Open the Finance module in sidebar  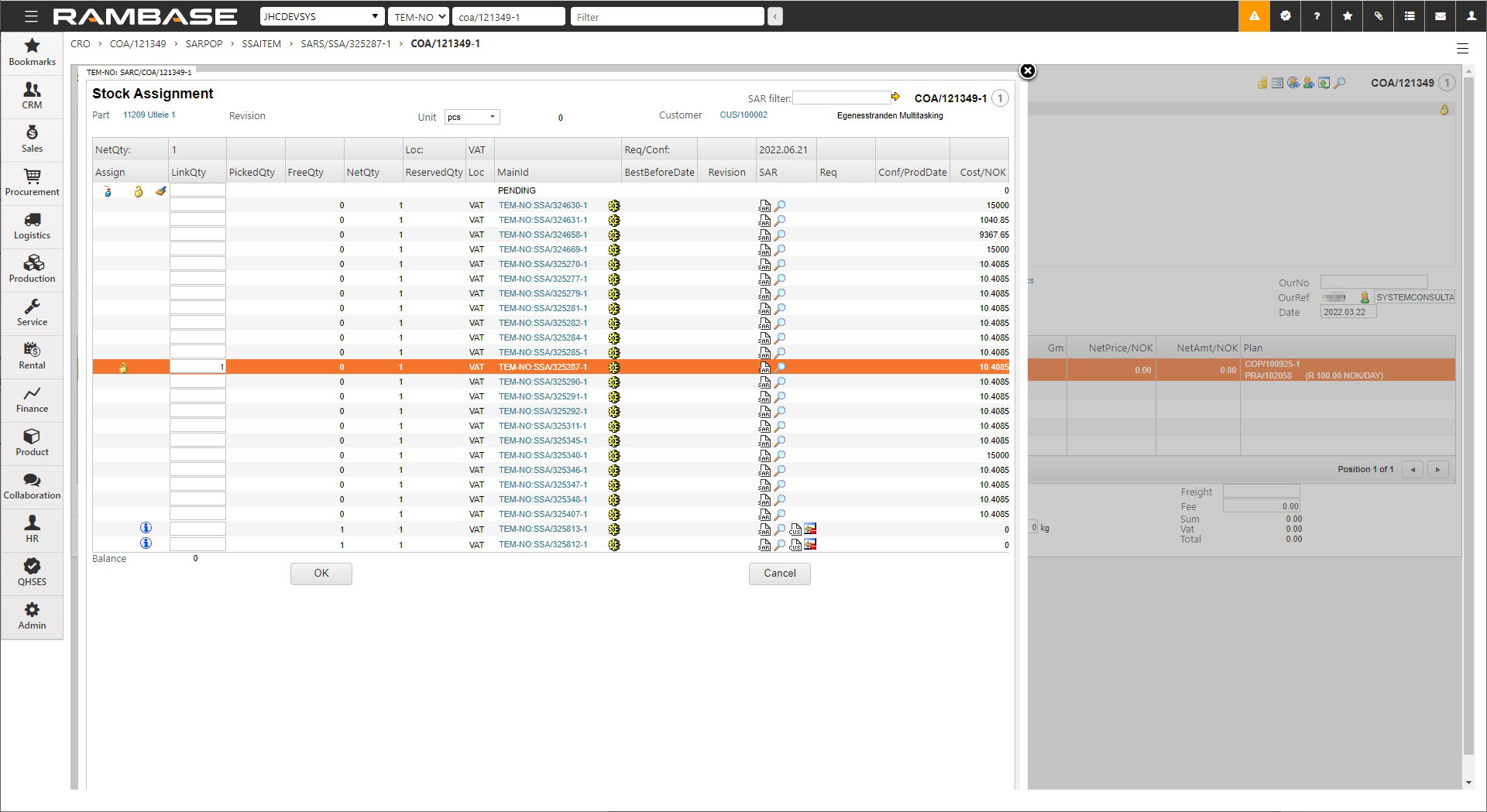click(32, 399)
